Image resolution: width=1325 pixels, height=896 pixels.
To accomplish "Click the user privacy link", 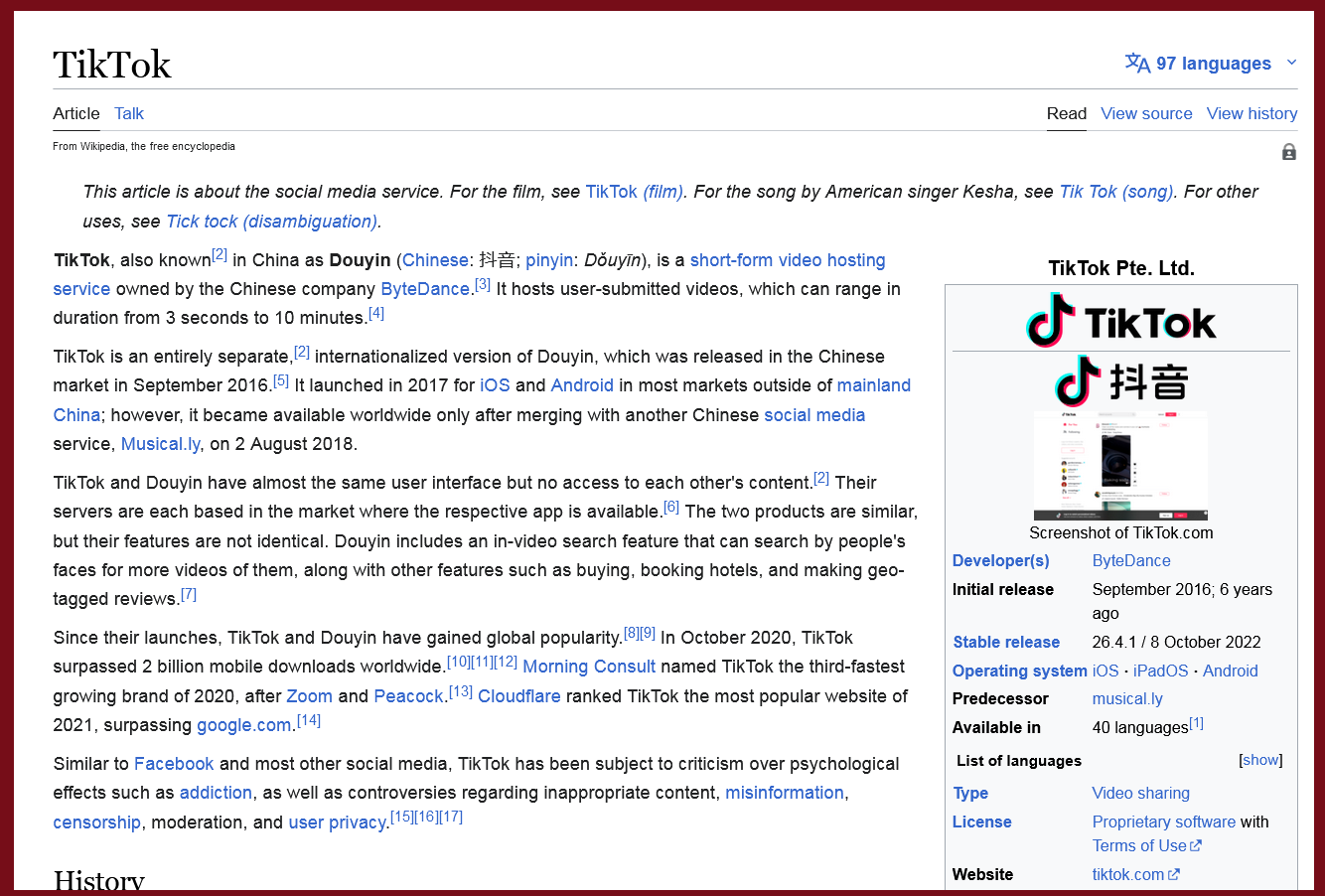I will click(338, 822).
